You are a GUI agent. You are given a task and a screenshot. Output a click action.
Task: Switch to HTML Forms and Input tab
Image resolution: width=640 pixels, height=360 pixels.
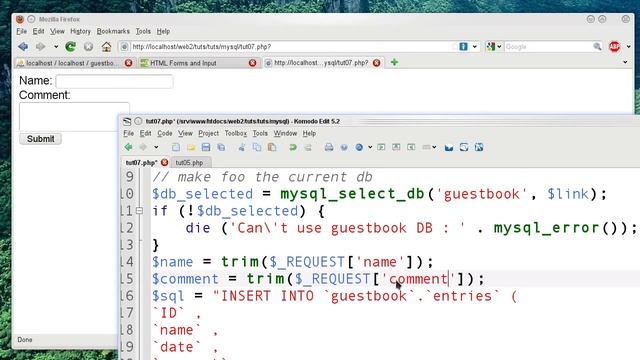[183, 63]
